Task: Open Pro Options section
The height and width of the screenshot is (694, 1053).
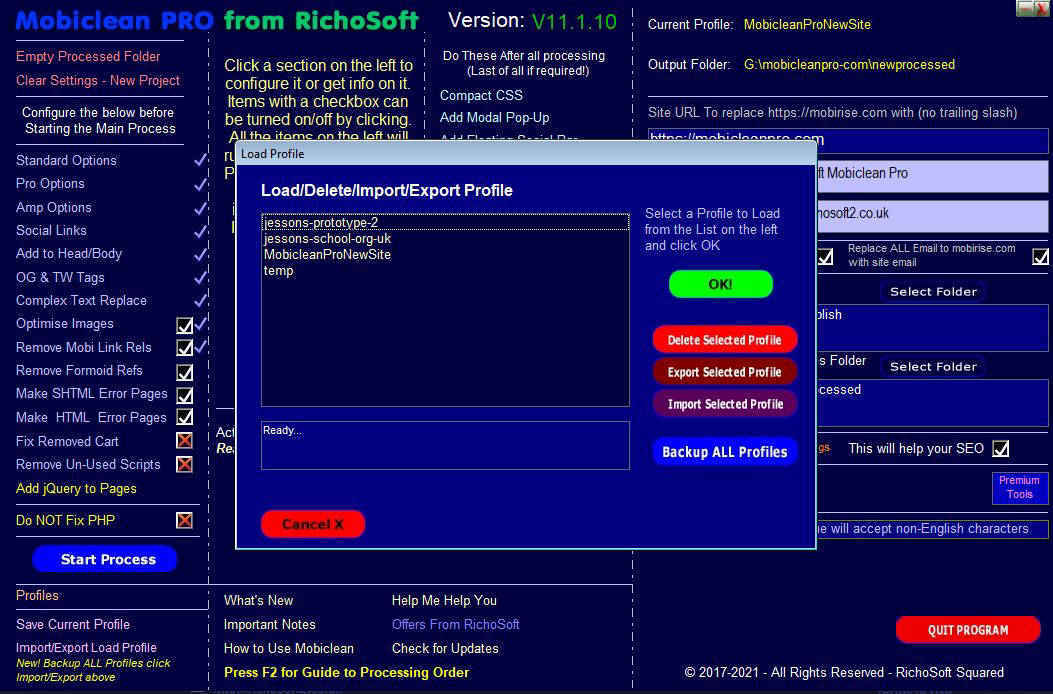Action: (x=50, y=183)
